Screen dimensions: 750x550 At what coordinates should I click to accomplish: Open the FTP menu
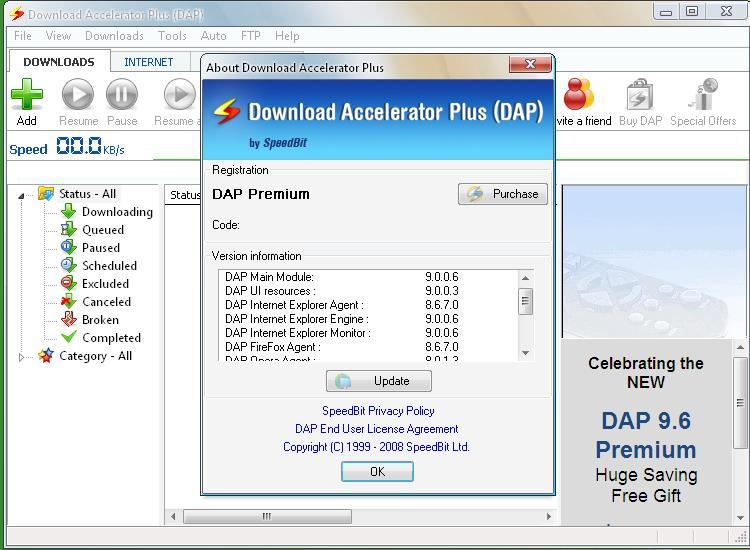pyautogui.click(x=251, y=36)
